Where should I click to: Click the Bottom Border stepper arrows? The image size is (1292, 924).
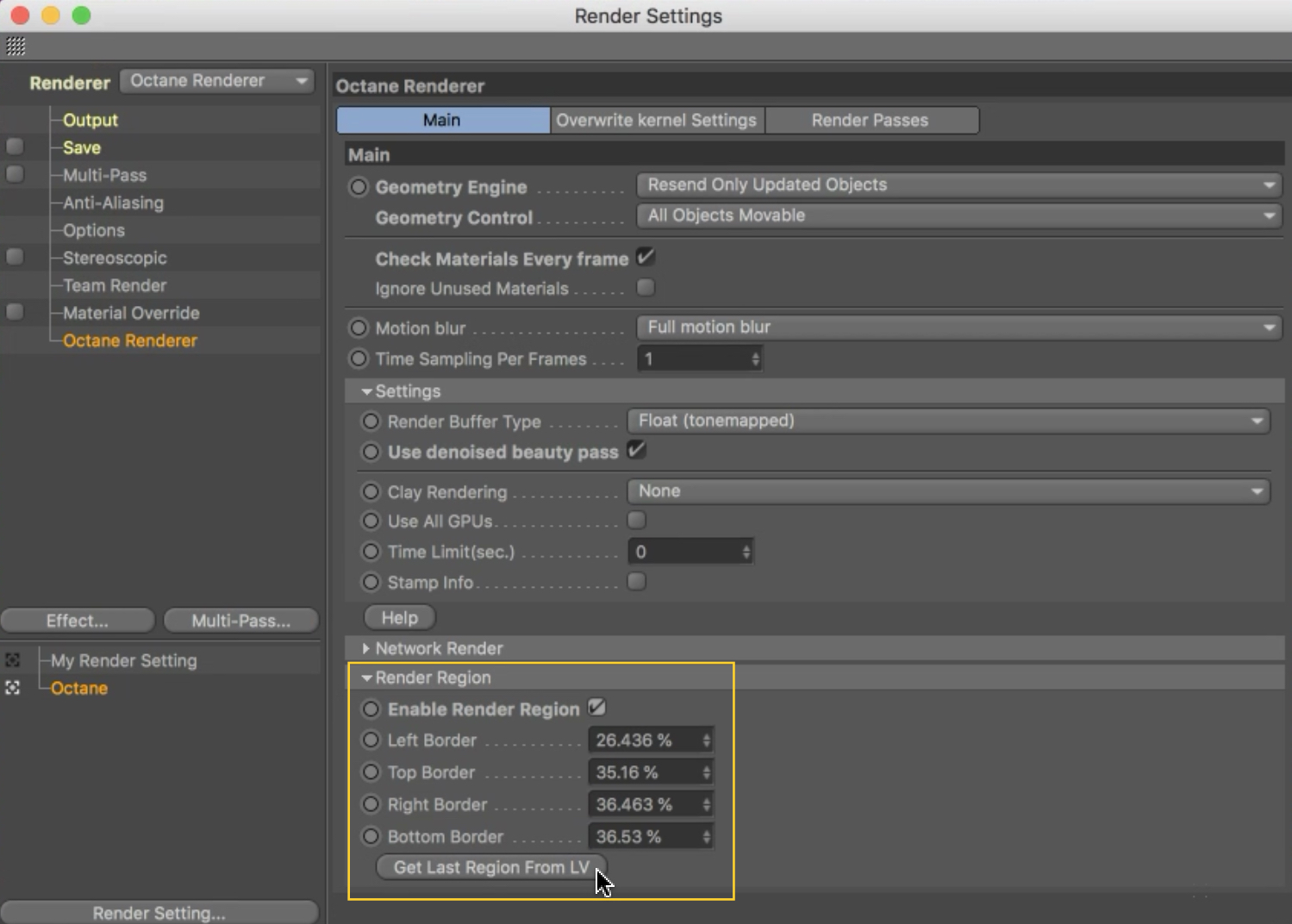(x=706, y=836)
